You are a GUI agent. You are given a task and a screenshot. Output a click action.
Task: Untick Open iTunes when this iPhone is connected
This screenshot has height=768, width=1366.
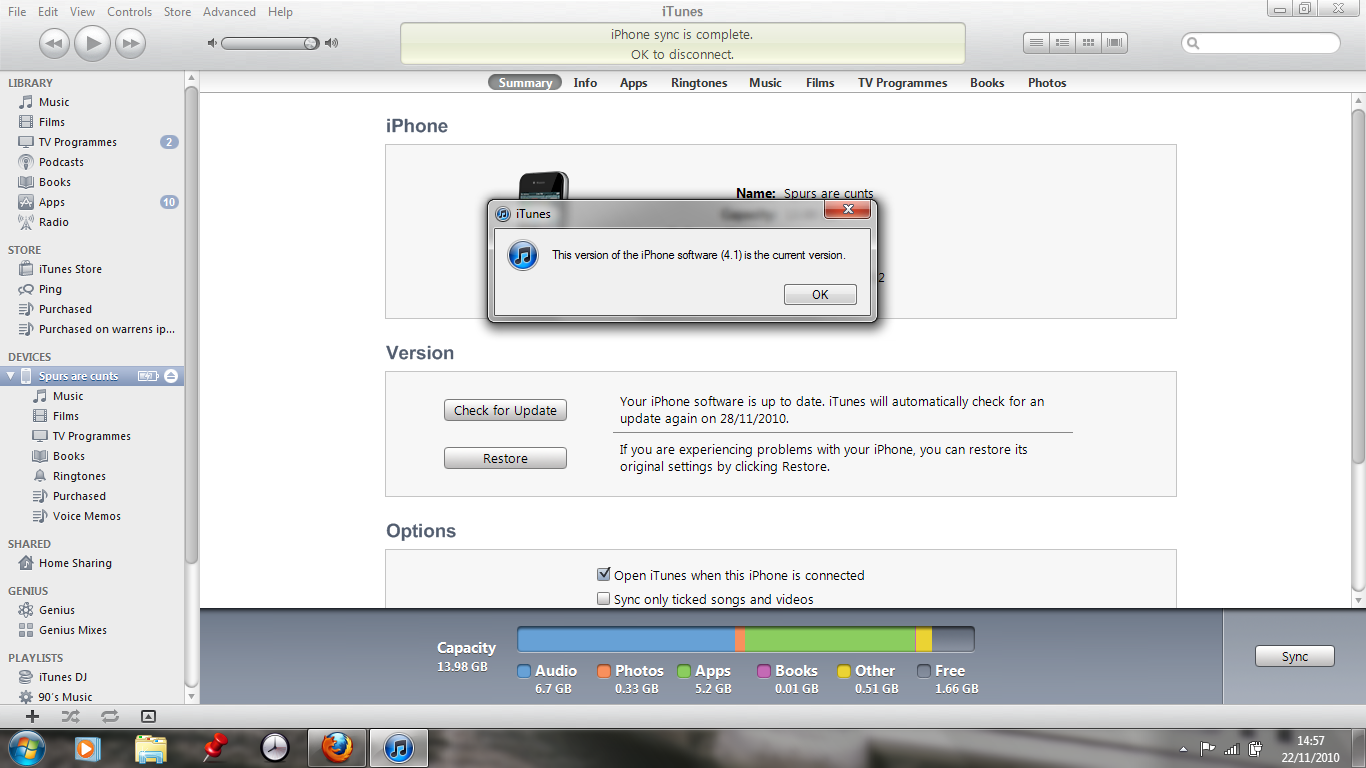603,575
